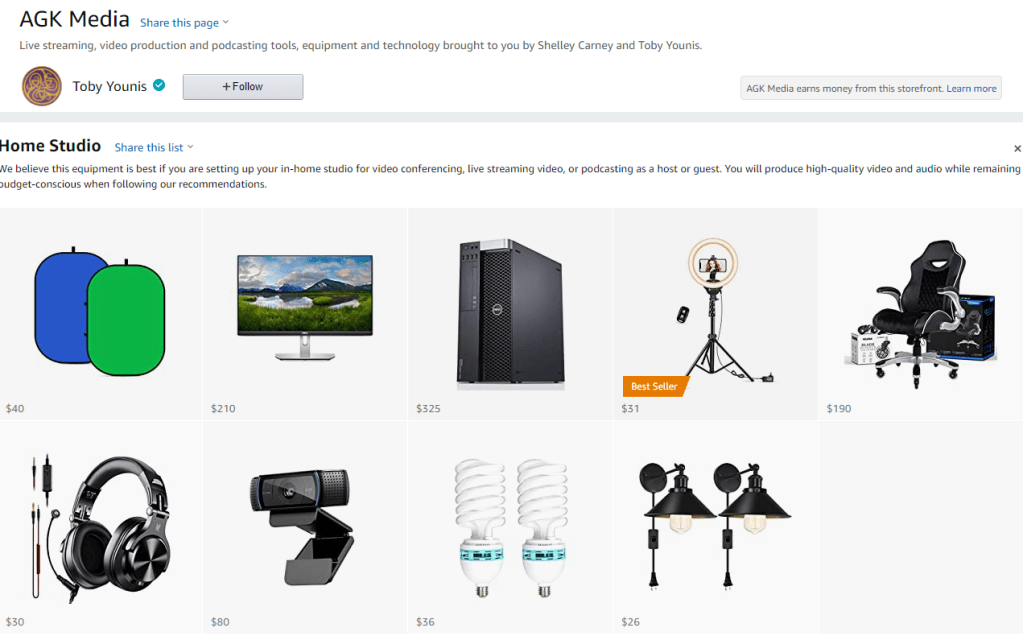This screenshot has height=636, width=1023.
Task: Open the Logitech webcam product
Action: point(301,526)
